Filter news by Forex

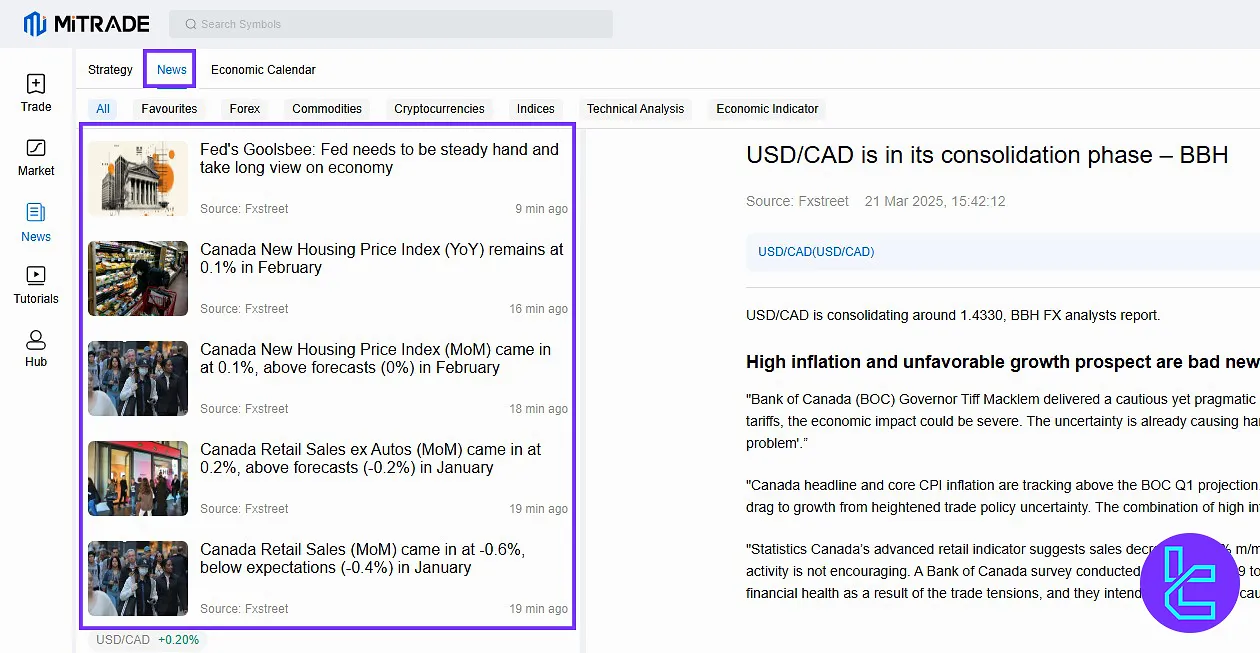point(245,109)
